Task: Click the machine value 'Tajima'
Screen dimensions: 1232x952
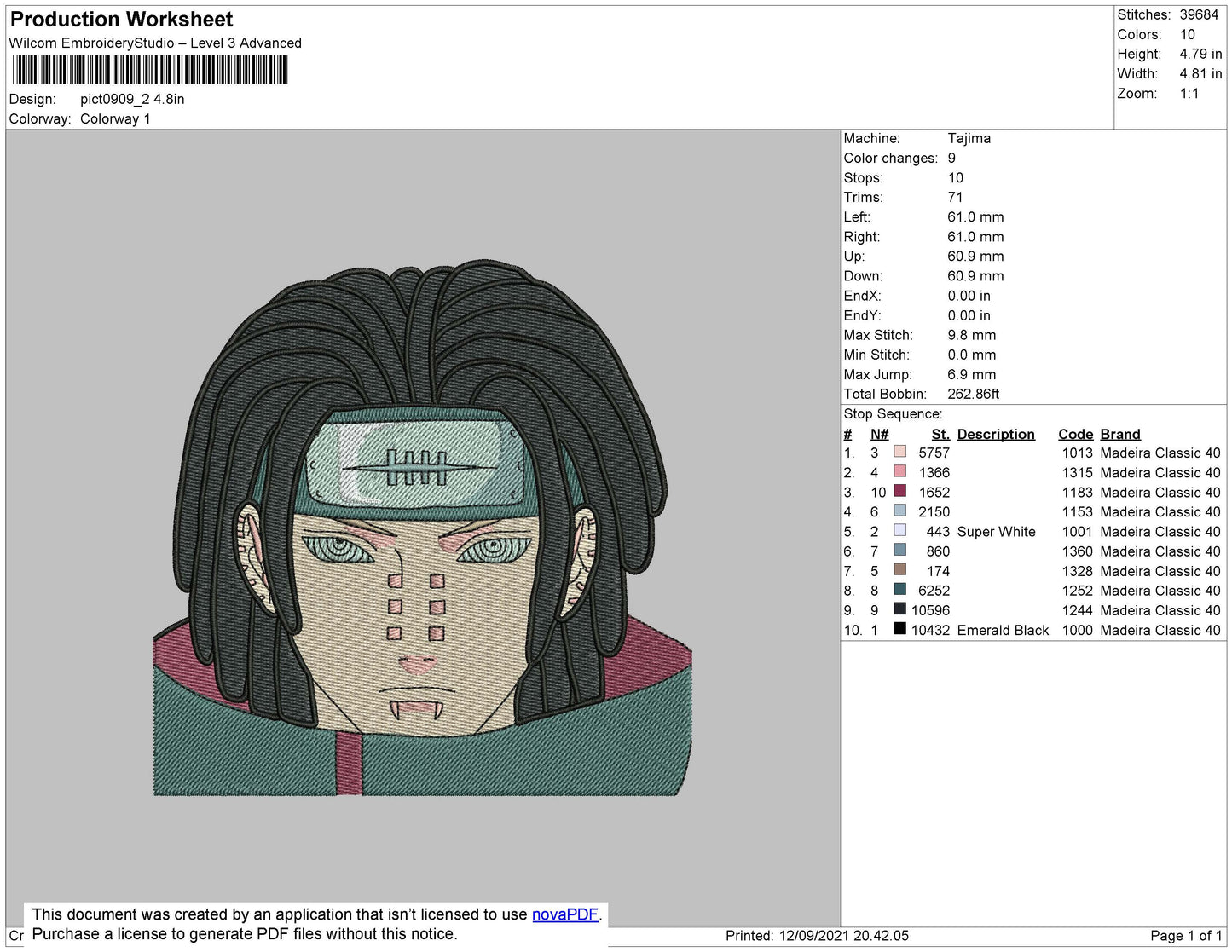Action: [969, 138]
